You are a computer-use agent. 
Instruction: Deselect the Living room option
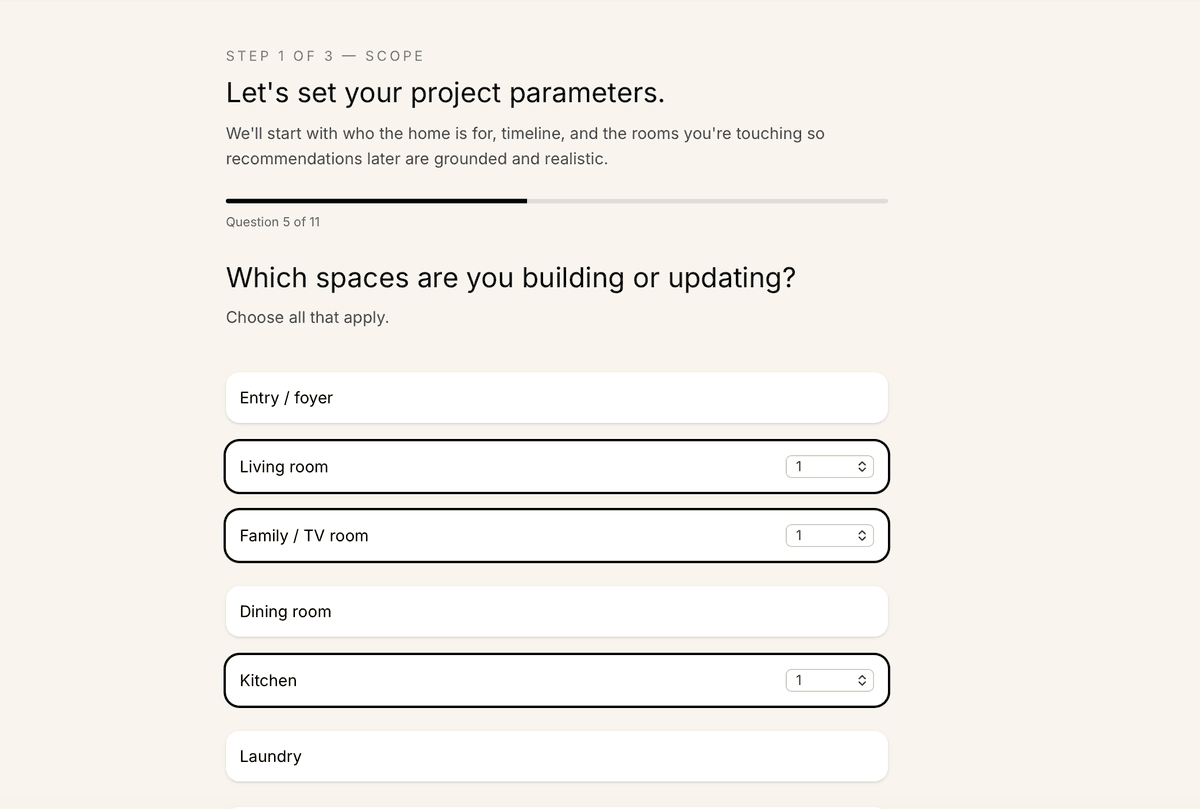coord(500,467)
